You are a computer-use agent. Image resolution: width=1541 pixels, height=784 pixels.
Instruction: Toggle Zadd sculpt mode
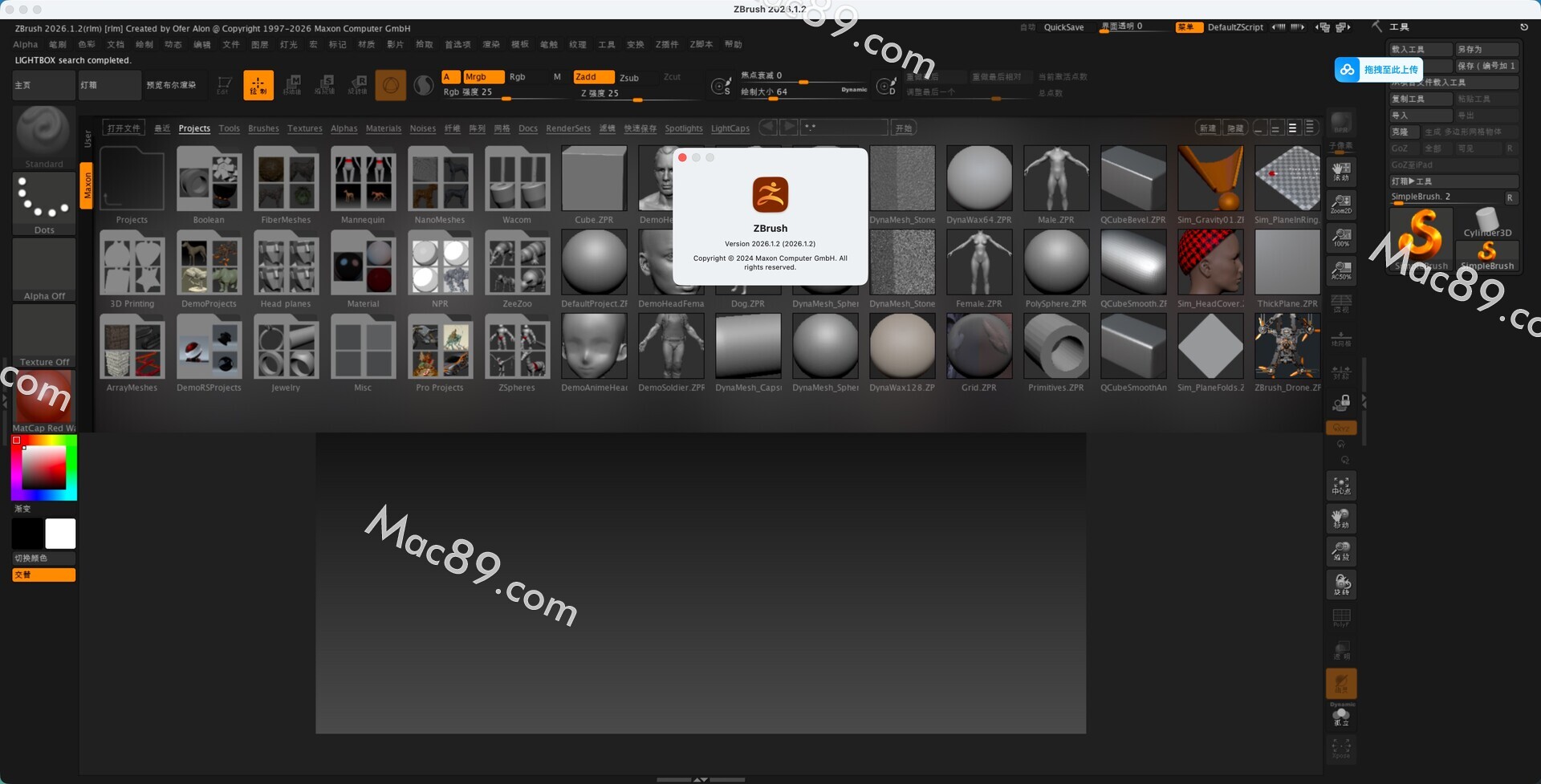pyautogui.click(x=592, y=77)
